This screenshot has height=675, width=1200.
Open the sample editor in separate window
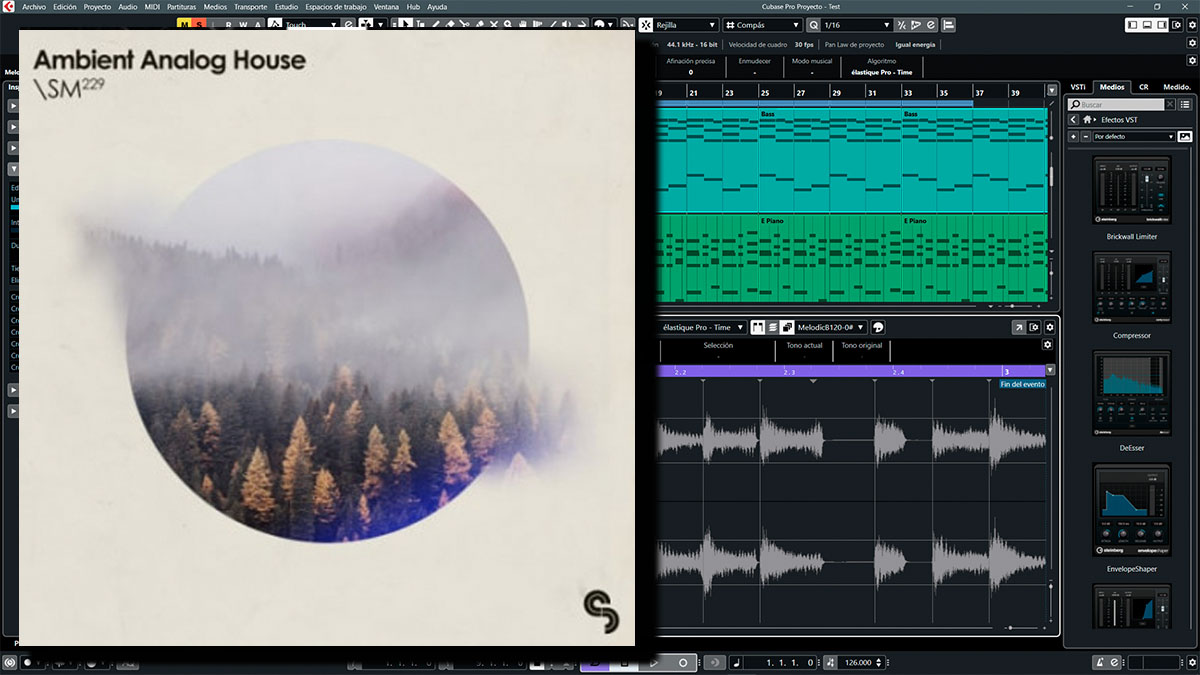[1018, 327]
